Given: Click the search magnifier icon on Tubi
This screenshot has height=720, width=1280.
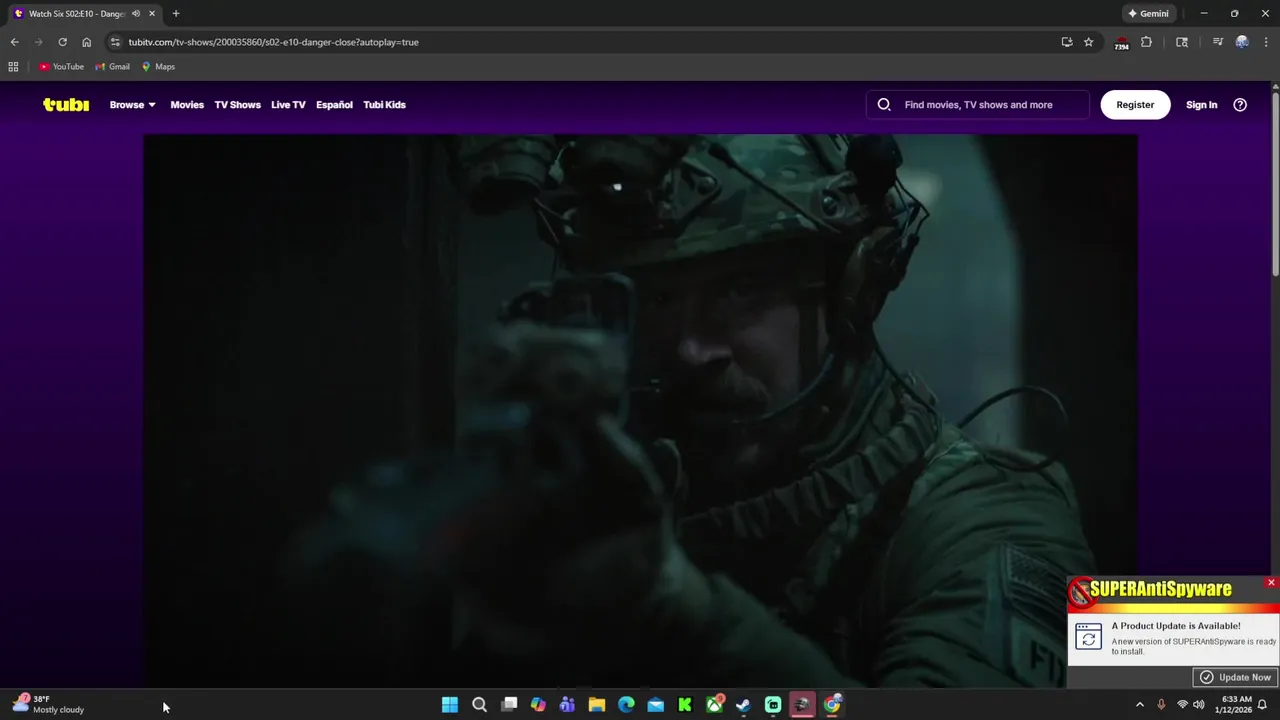Looking at the screenshot, I should 884,105.
